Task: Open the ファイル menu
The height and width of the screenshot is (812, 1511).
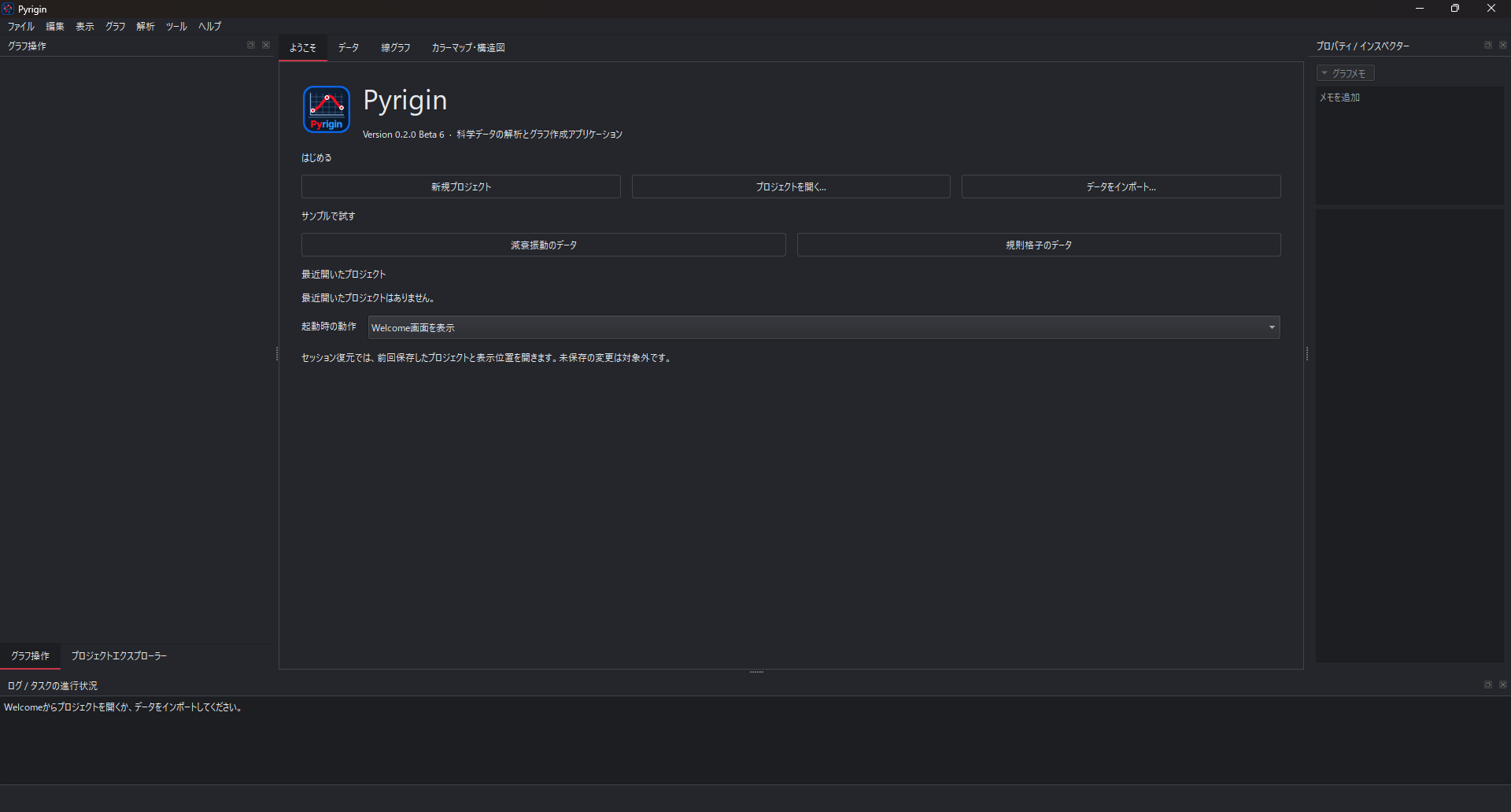Action: (21, 26)
